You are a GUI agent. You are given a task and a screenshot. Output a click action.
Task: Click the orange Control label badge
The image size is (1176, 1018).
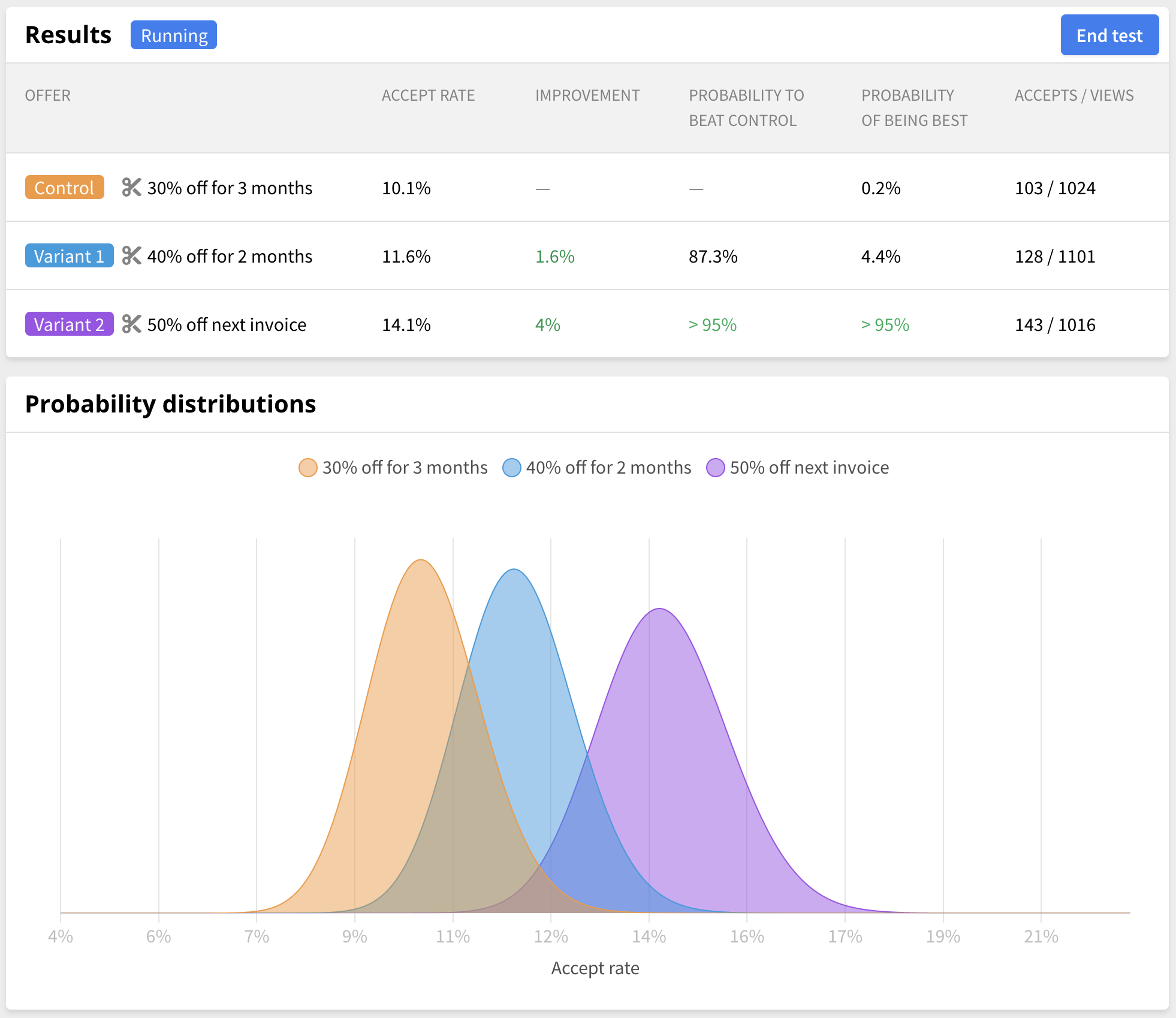tap(64, 188)
